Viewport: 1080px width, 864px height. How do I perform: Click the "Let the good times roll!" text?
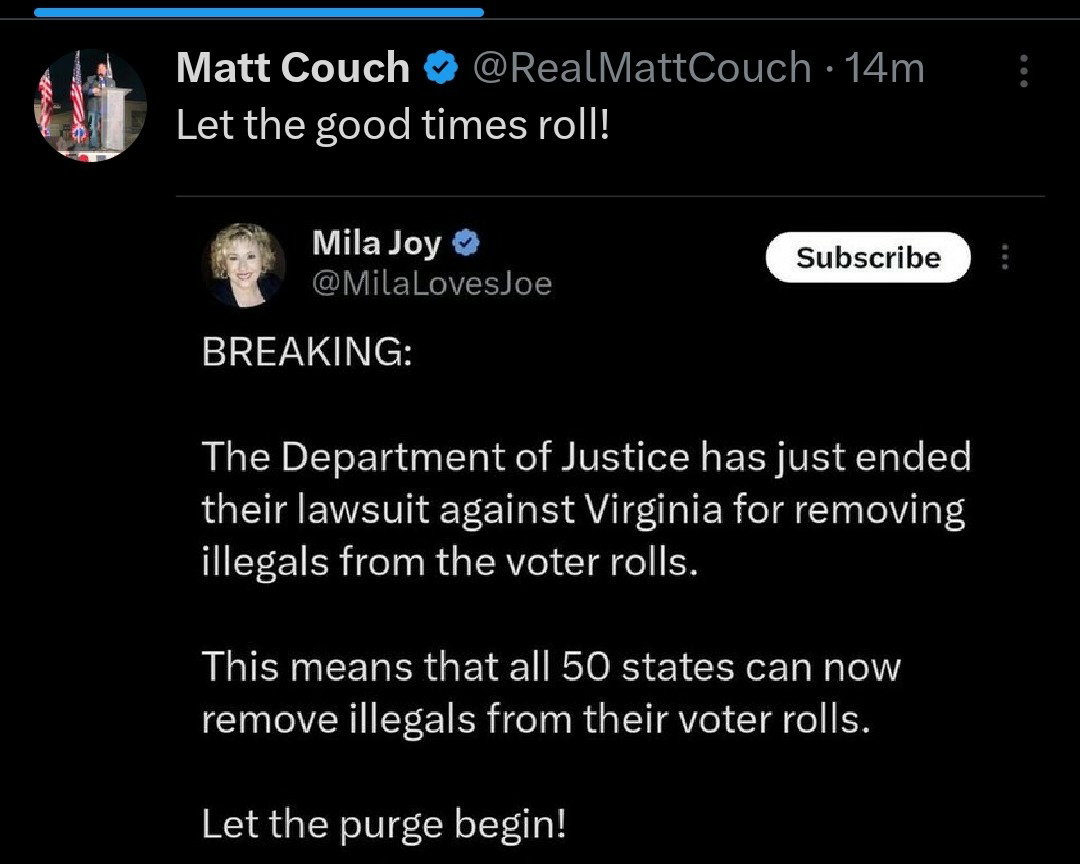coord(392,124)
